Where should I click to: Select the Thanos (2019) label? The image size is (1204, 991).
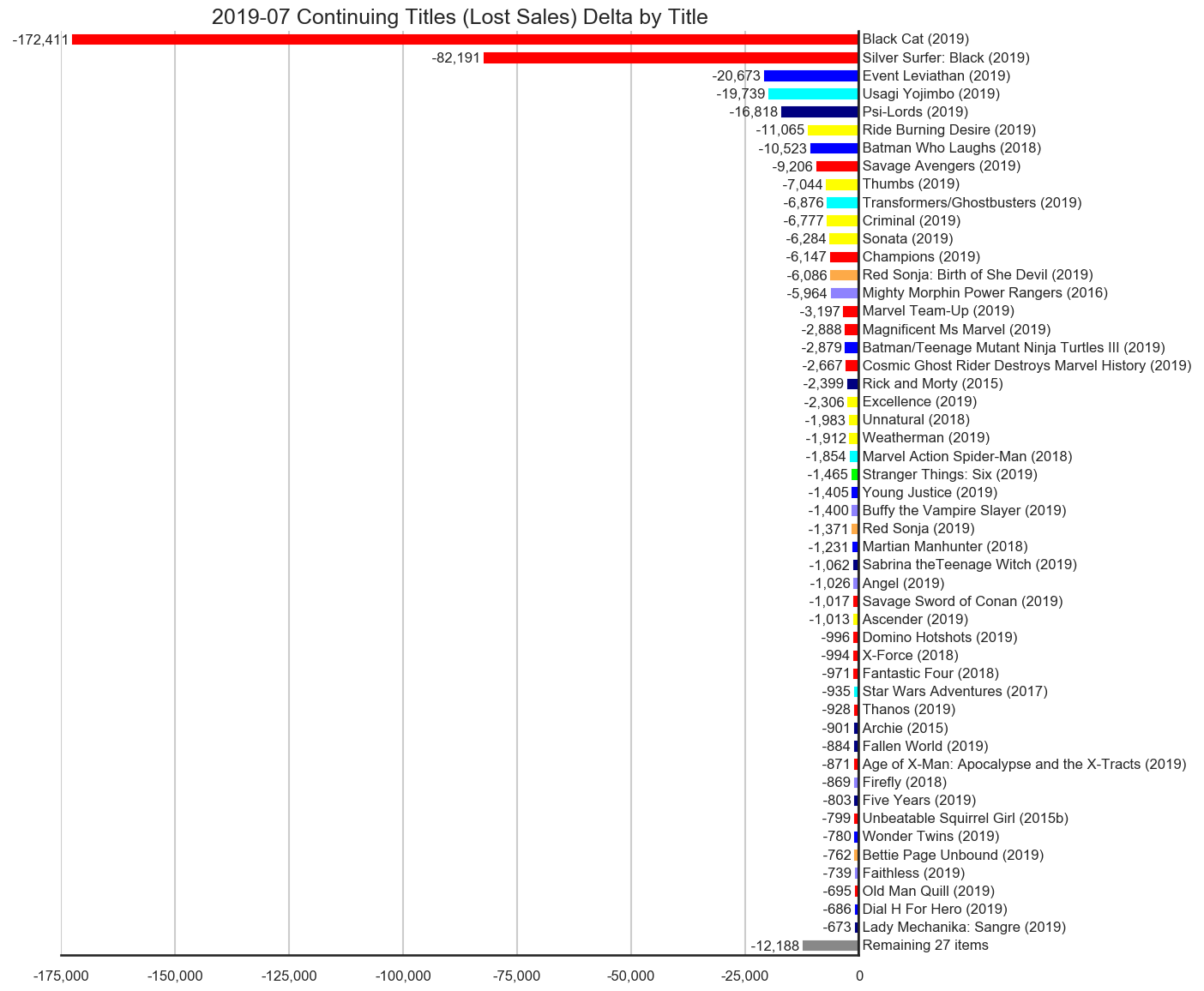pyautogui.click(x=909, y=710)
